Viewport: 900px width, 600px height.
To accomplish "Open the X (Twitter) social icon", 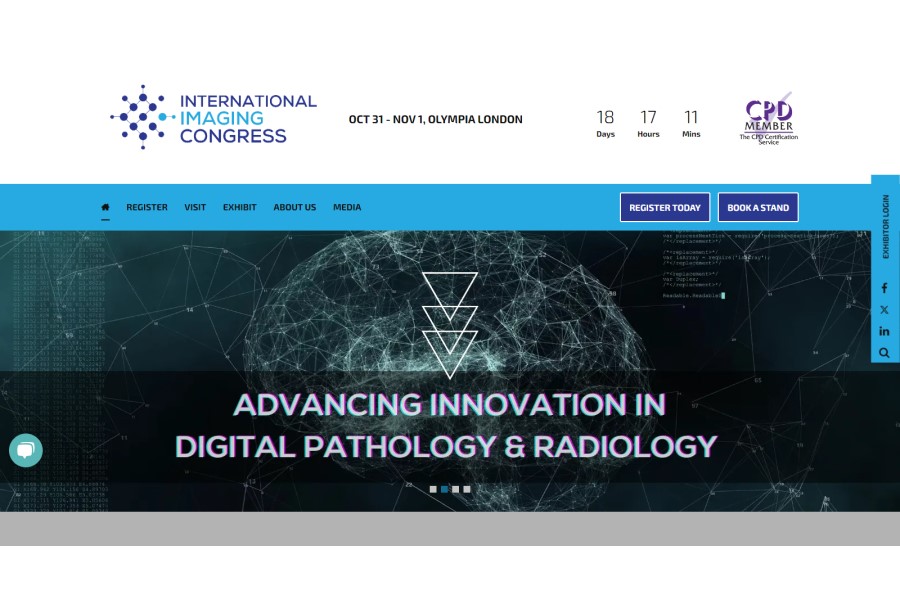I will 884,309.
